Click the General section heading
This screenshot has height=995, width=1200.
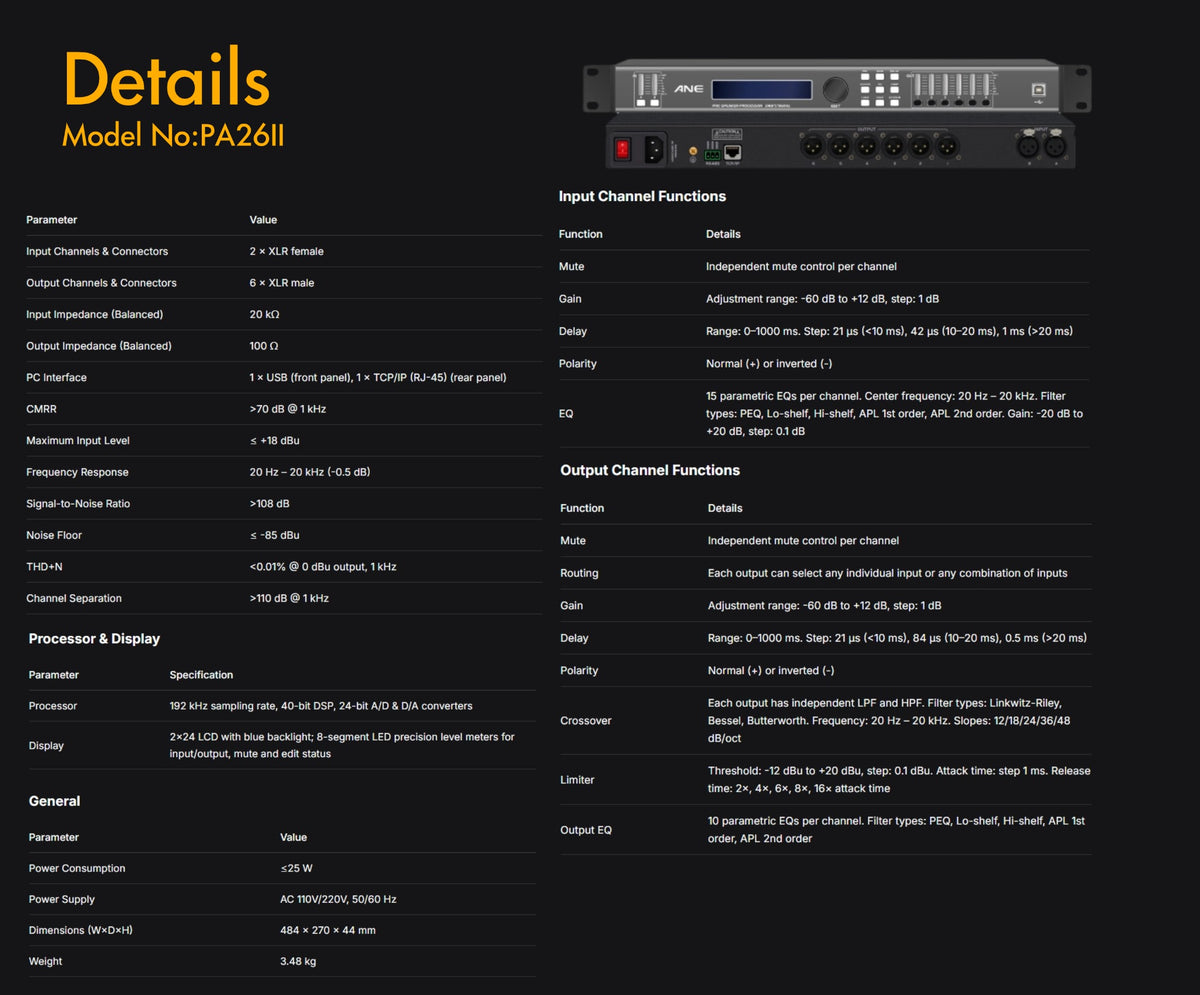coord(54,801)
